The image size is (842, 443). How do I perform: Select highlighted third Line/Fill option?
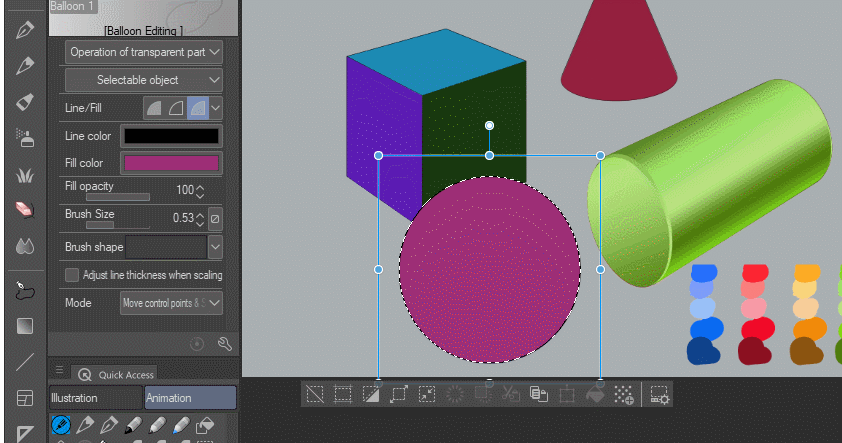(198, 108)
